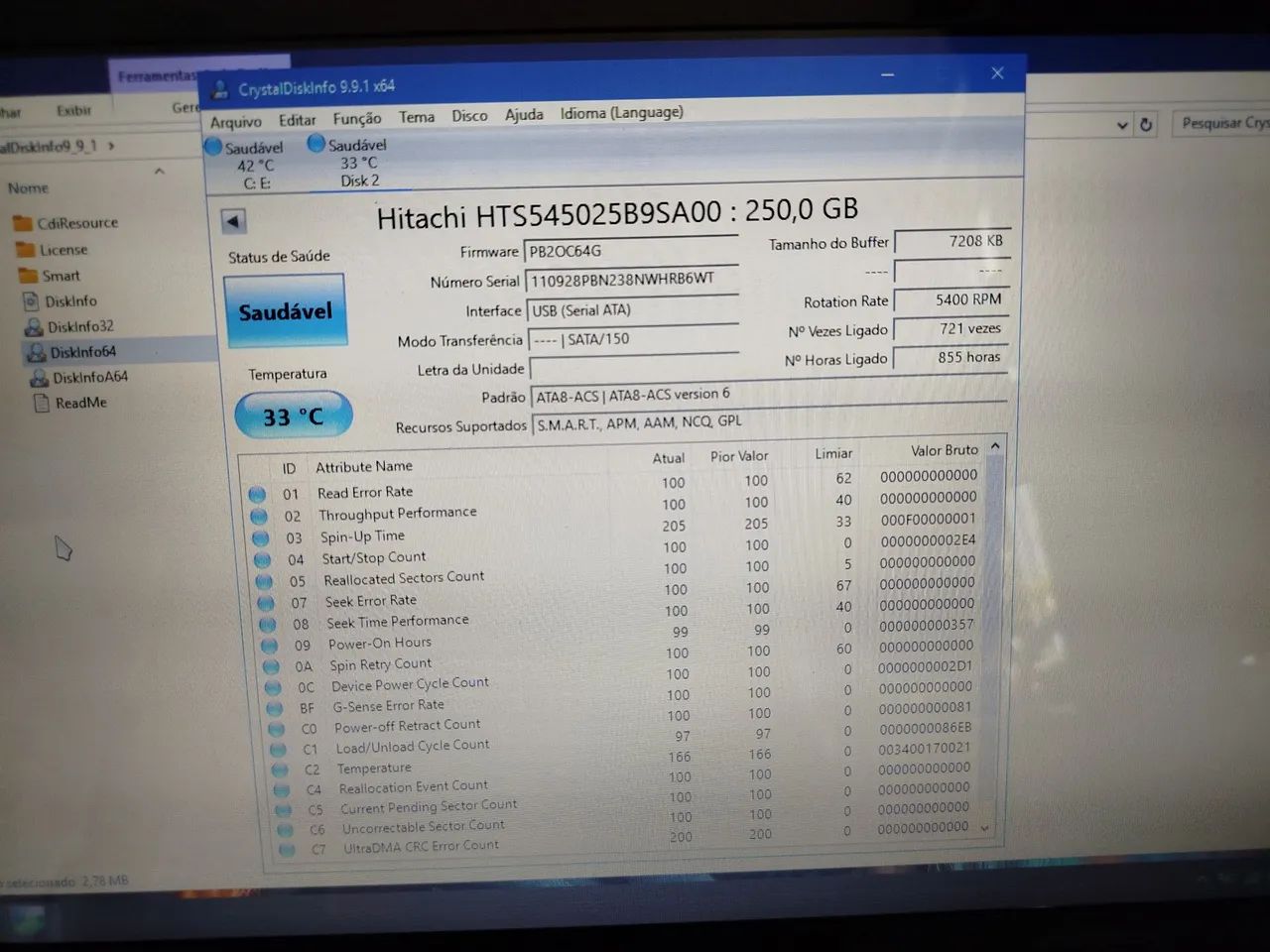Click status icon for UltraDMA CRC Error Count
This screenshot has height=952, width=1270.
pyautogui.click(x=288, y=850)
